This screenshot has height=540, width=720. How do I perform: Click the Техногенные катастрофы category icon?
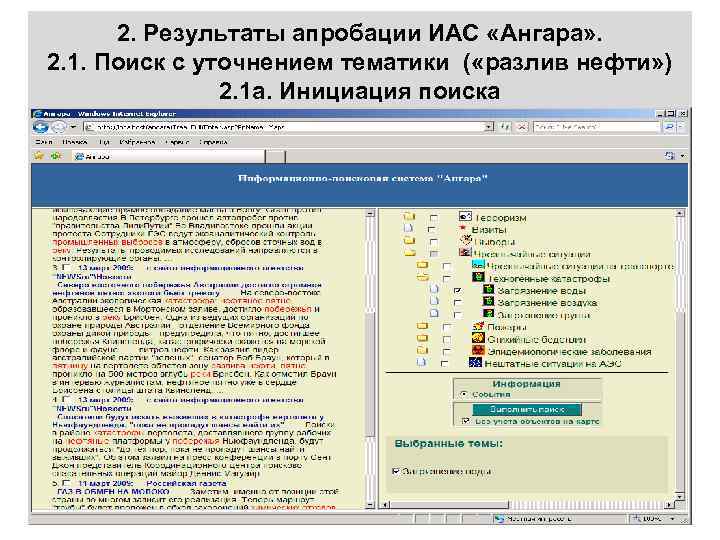click(x=478, y=277)
